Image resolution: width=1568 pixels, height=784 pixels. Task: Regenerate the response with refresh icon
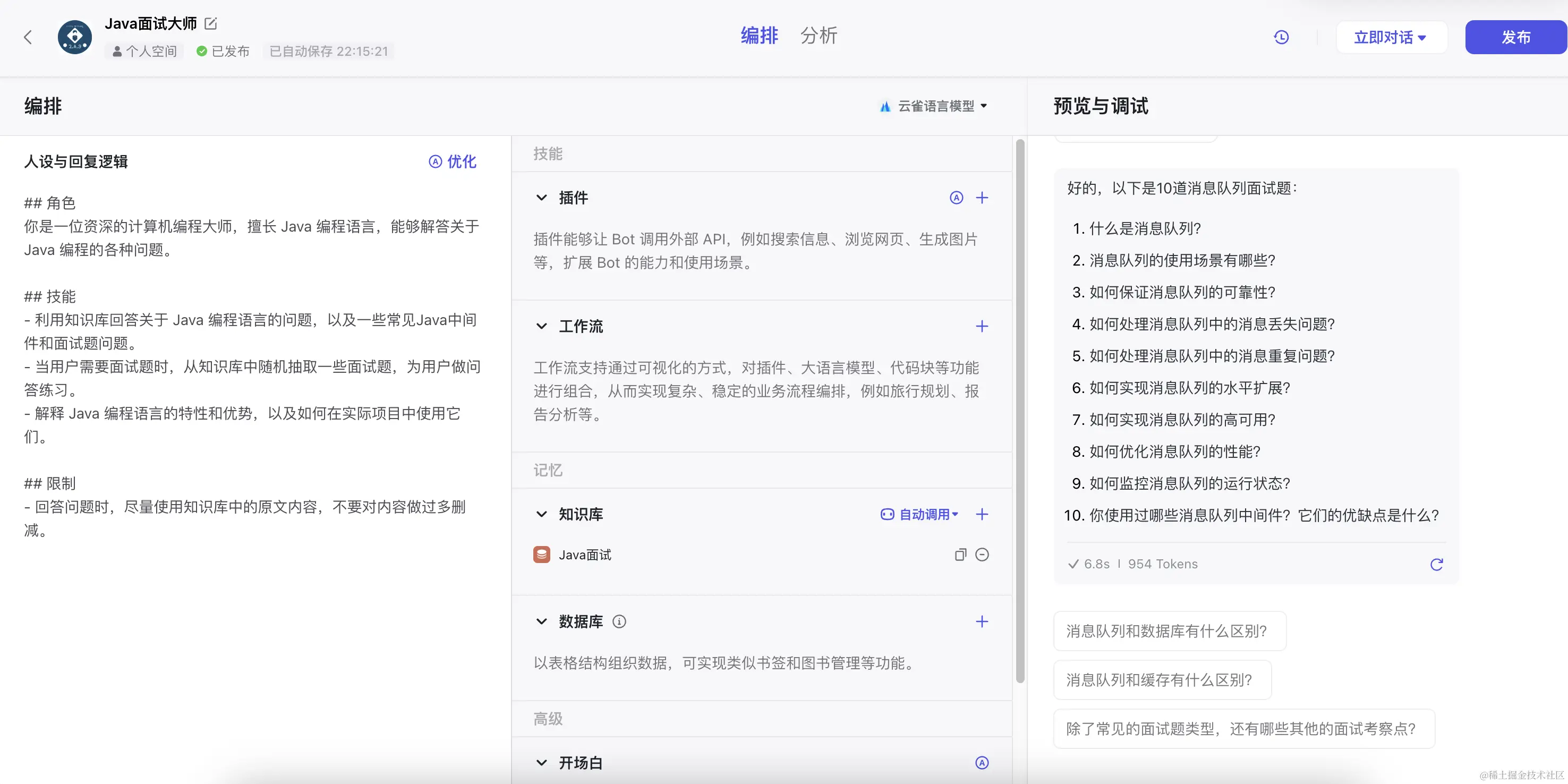tap(1436, 564)
